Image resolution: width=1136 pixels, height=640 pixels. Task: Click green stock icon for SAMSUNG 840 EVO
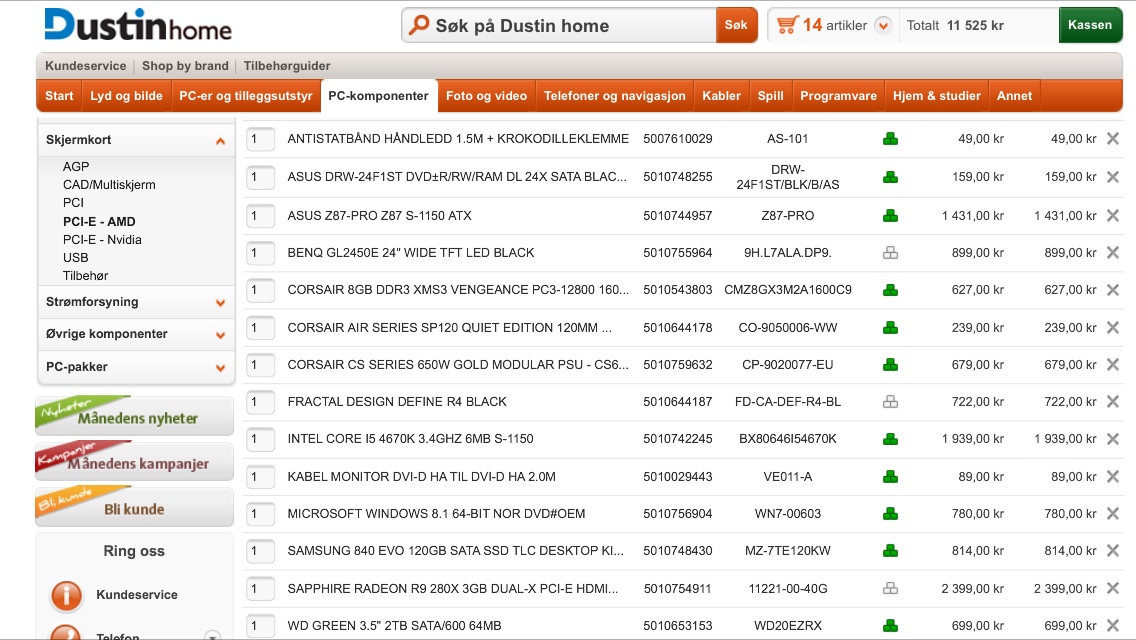[890, 551]
